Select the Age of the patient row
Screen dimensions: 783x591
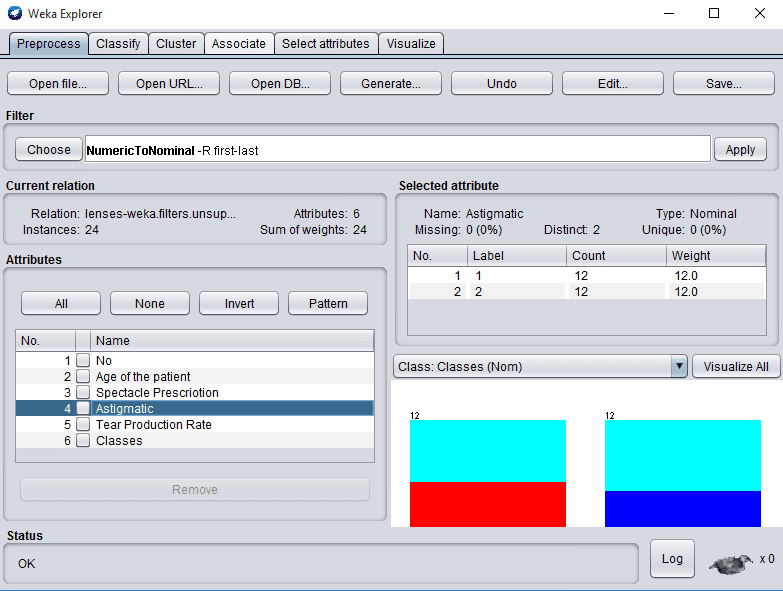pos(195,376)
